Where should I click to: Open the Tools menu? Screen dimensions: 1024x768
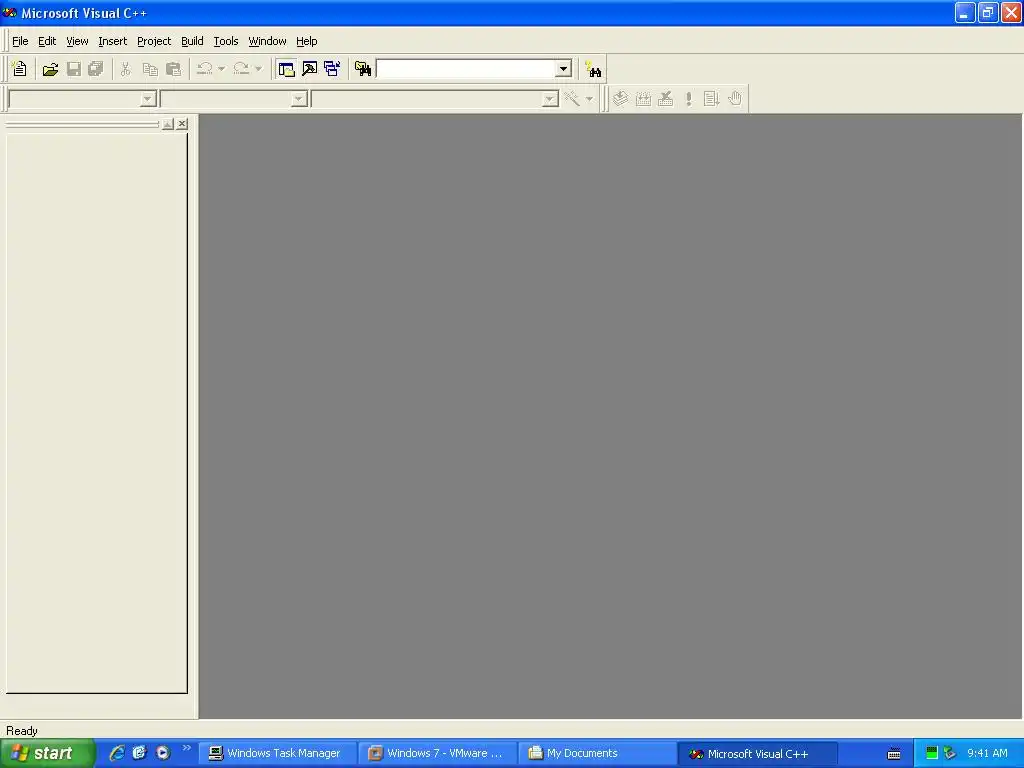226,41
